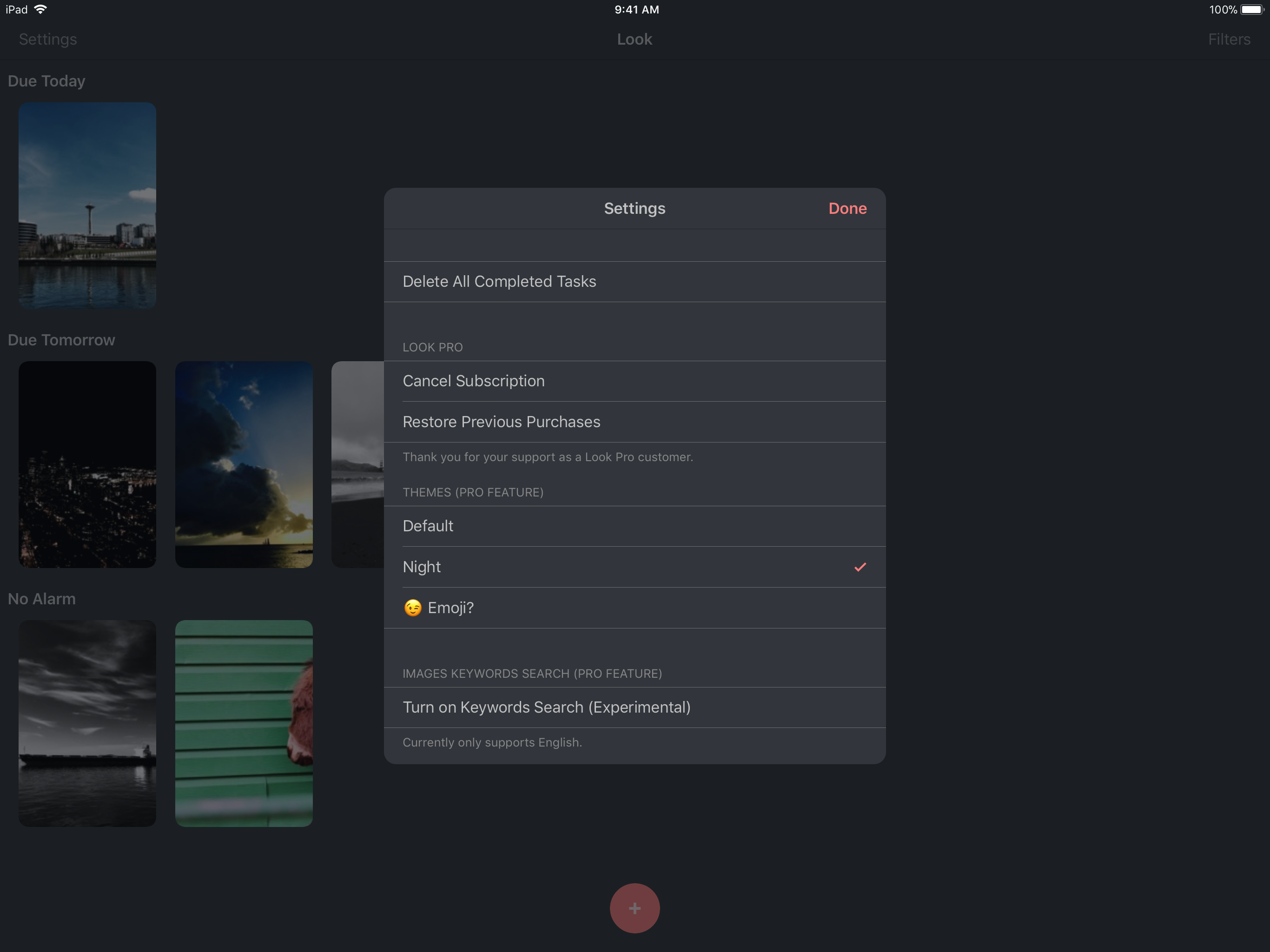The image size is (1270, 952).
Task: Tap IMAGES KEYWORDS SEARCH header label
Action: tap(532, 673)
